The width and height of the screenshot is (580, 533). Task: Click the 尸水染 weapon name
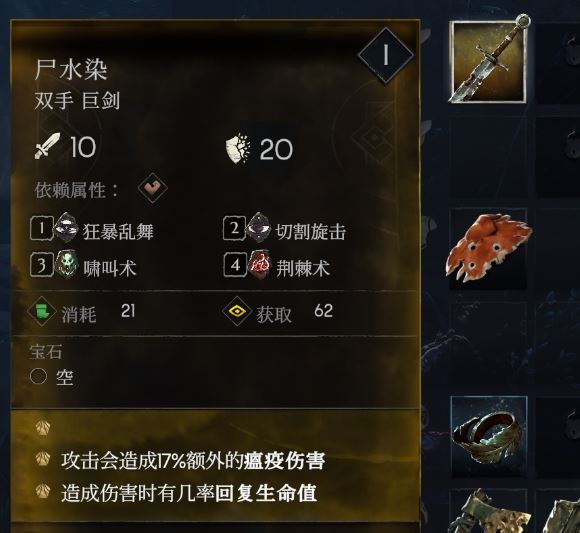coord(71,69)
